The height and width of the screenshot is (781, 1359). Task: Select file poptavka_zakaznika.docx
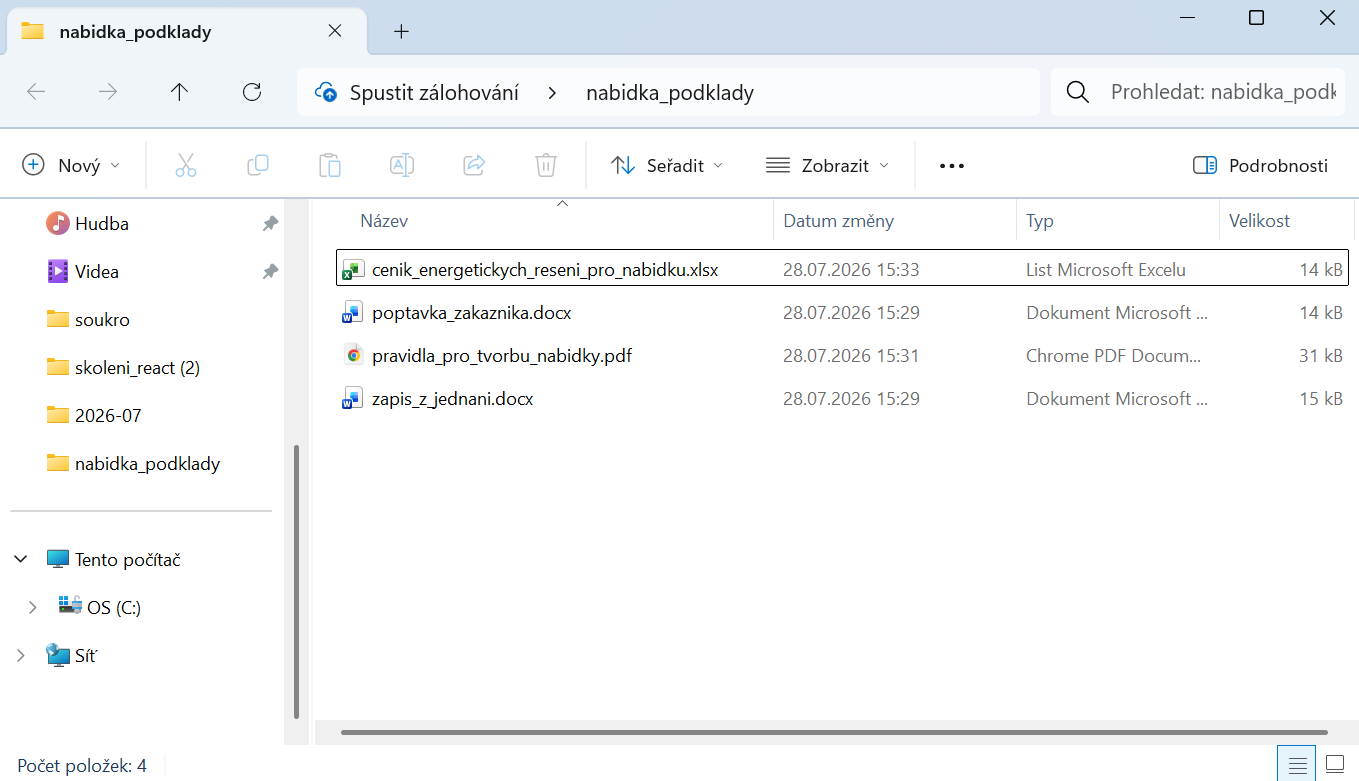tap(471, 313)
